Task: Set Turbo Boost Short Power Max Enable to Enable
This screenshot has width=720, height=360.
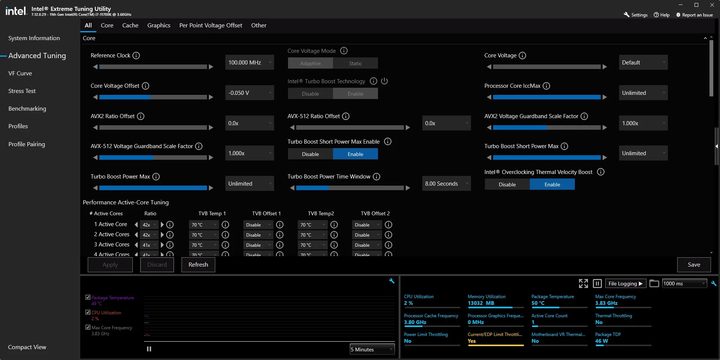Action: (x=355, y=154)
